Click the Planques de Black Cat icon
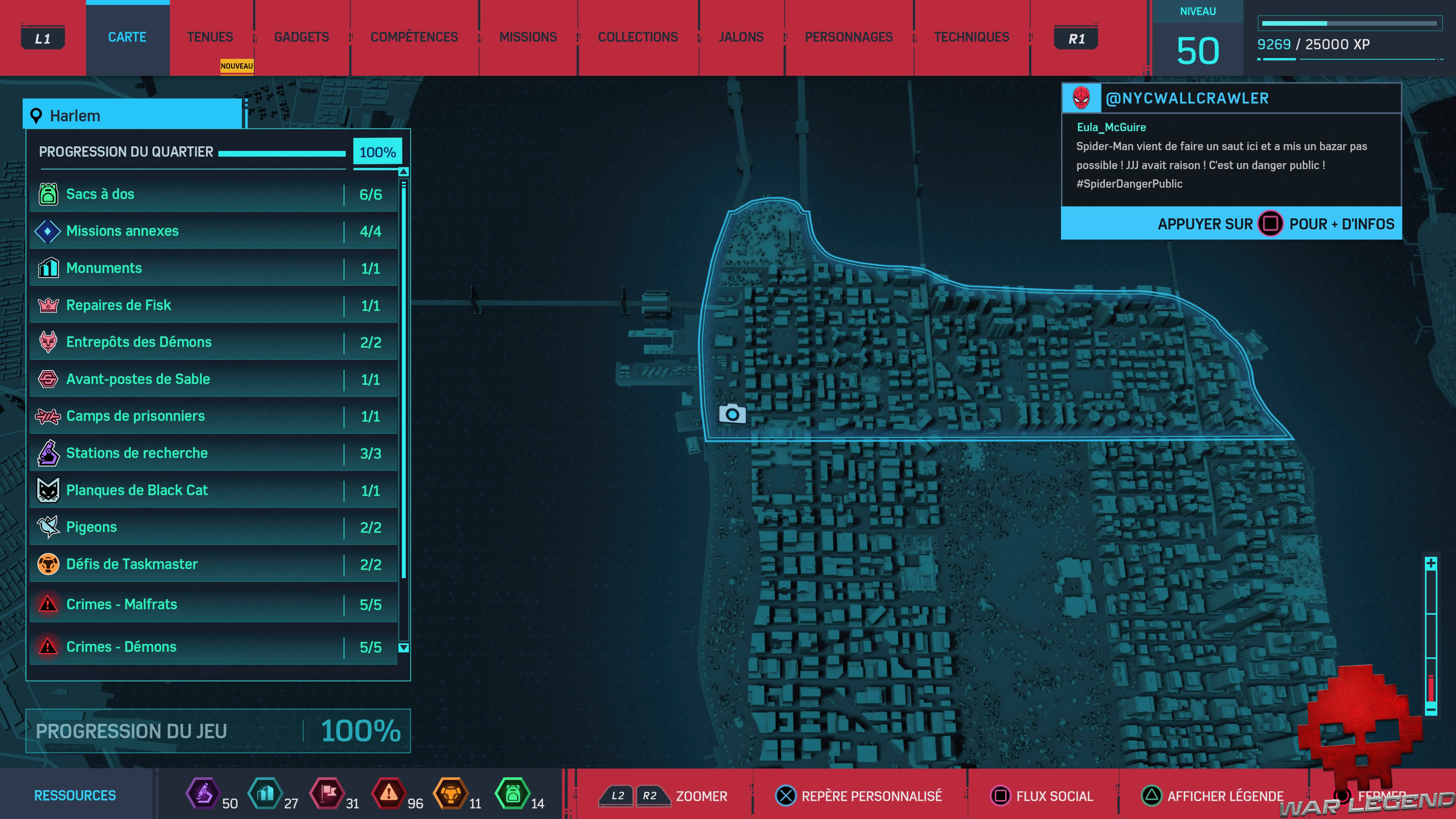Screen dimensions: 1456x819 (48, 490)
